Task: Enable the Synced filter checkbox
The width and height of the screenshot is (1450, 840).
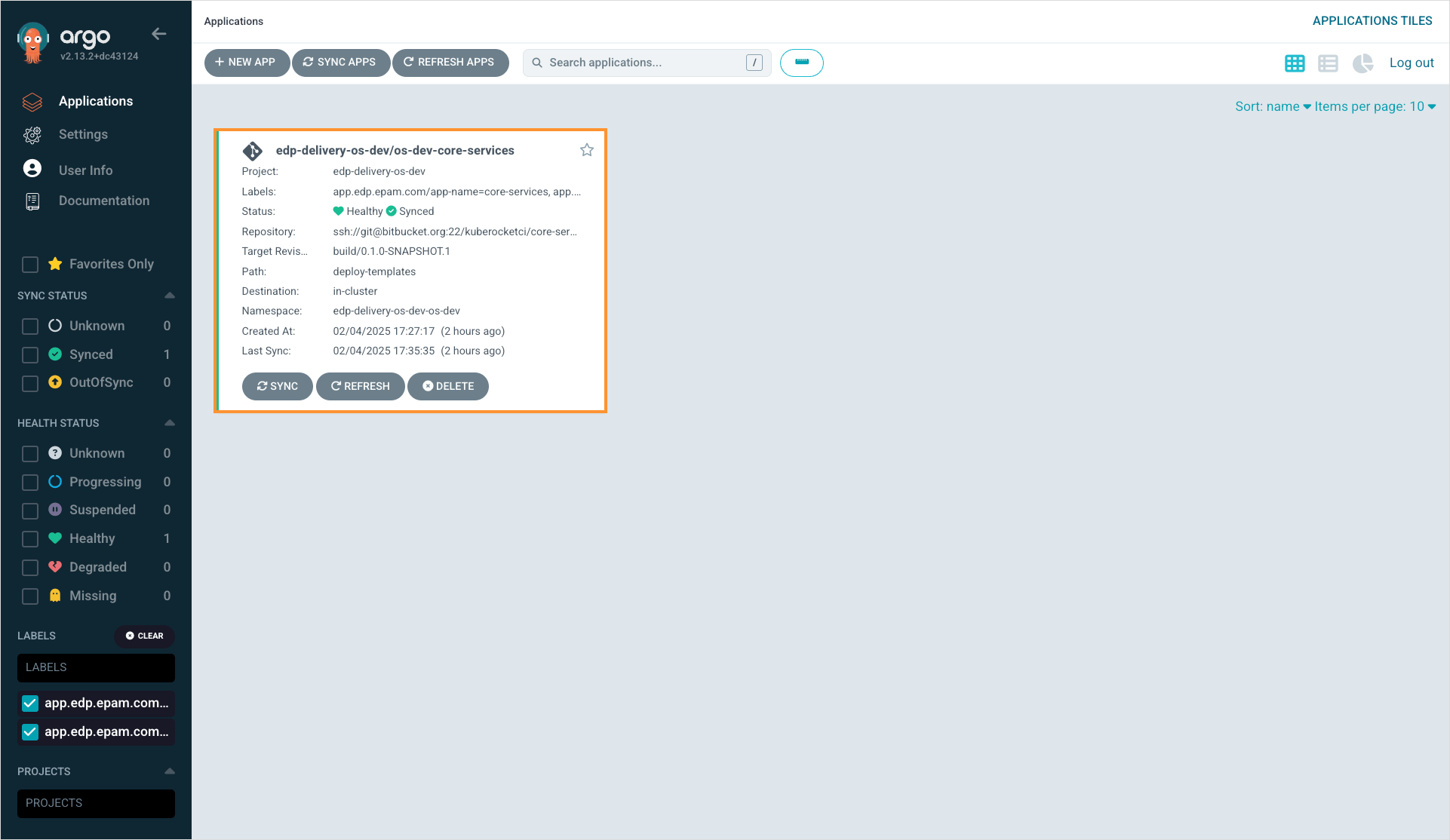Action: 29,354
